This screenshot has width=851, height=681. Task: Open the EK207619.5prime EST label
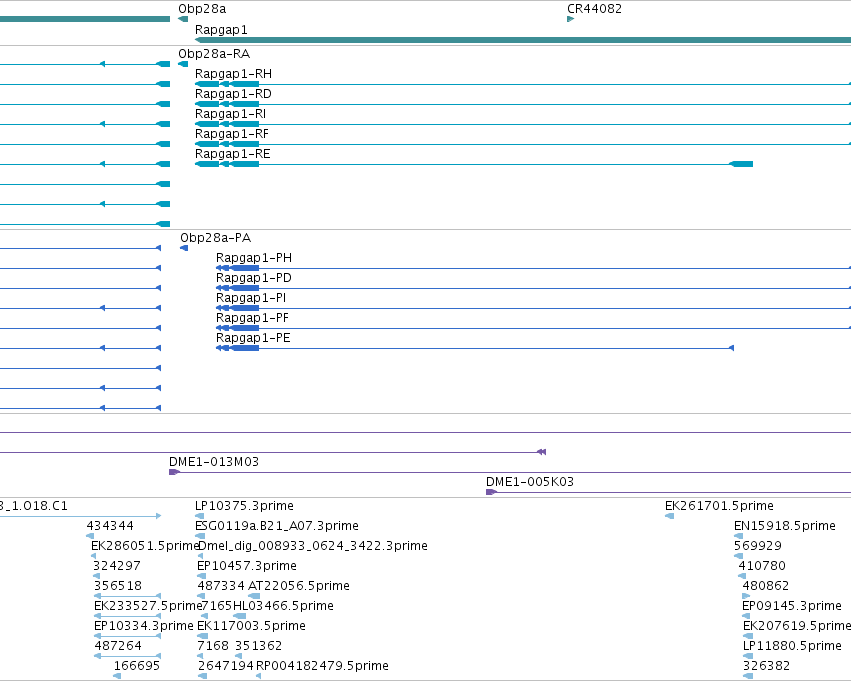(x=797, y=626)
